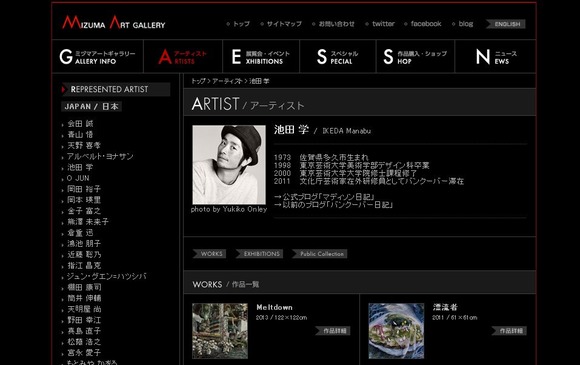Open artist 天野 喜孝 in the sidebar

pyautogui.click(x=84, y=146)
